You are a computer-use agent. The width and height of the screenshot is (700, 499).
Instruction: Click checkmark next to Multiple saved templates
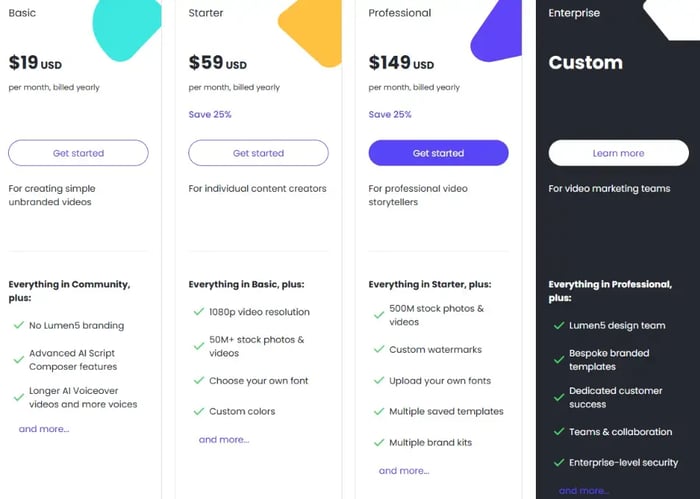click(379, 411)
